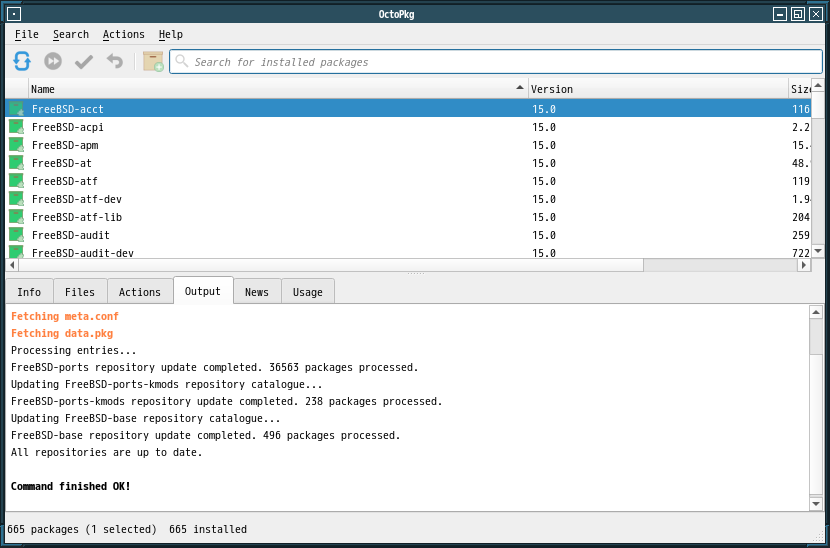Image resolution: width=830 pixels, height=548 pixels.
Task: Select the FreeBSD-at package name
Action: 61,163
